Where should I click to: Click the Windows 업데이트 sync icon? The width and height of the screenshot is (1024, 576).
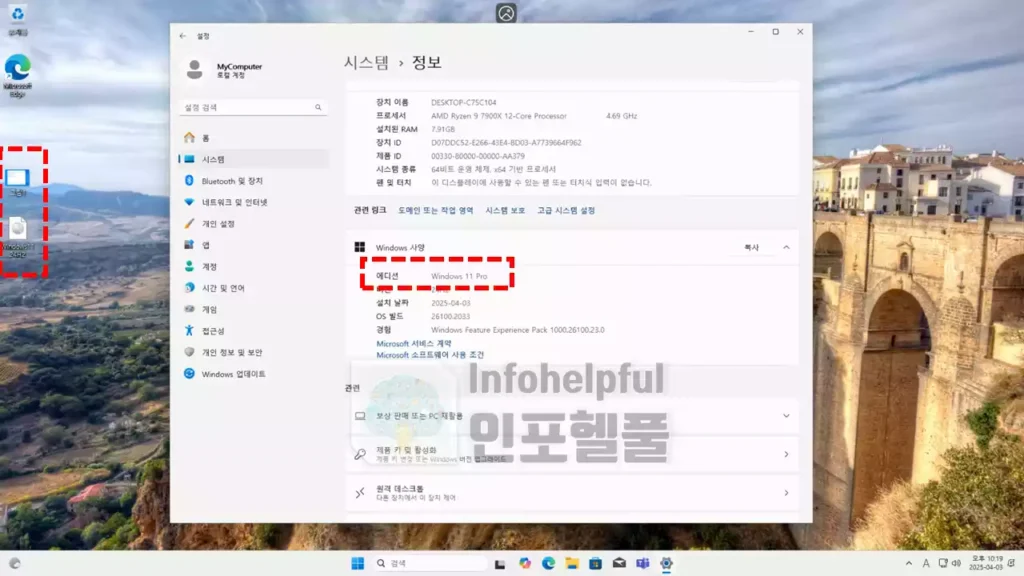tap(189, 374)
